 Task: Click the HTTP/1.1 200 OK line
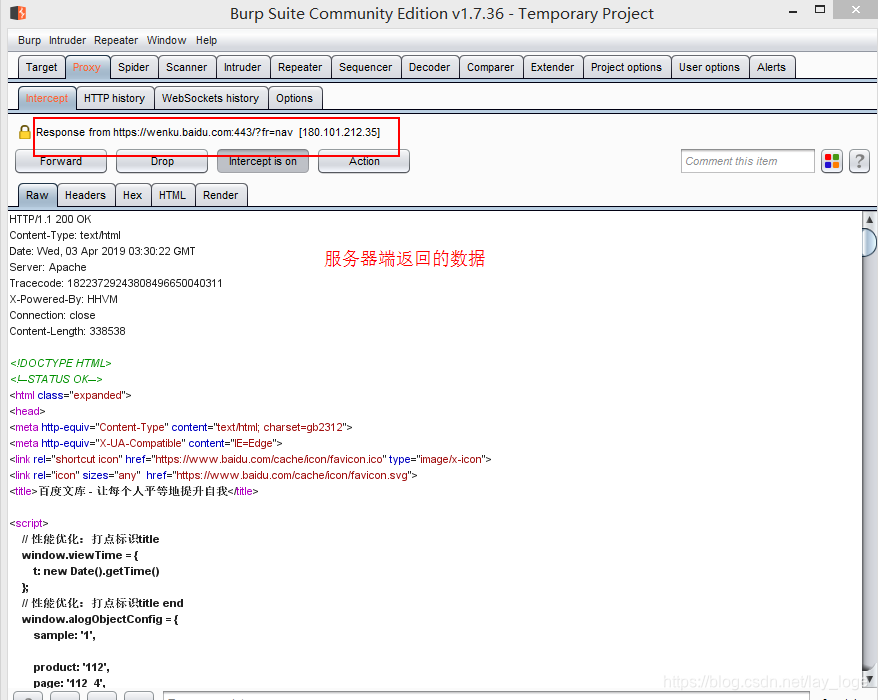point(50,219)
